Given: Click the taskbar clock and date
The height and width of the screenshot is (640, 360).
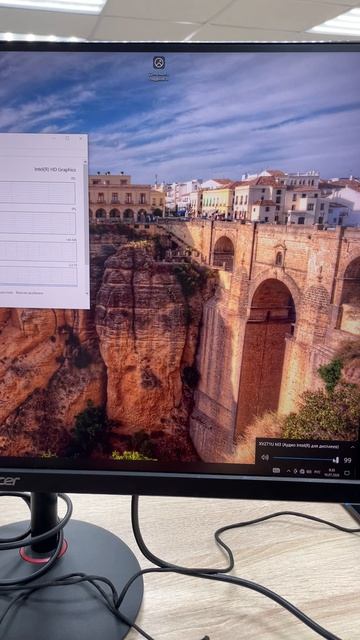Looking at the screenshot, I should (x=332, y=472).
